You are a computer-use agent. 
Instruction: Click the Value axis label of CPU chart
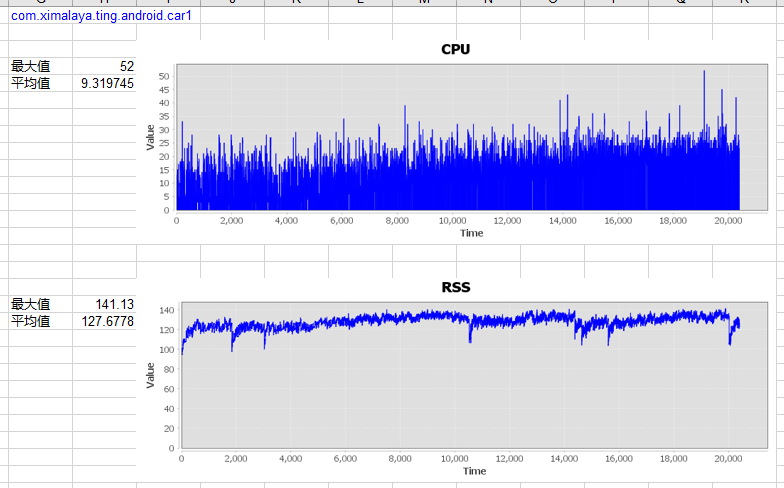tap(150, 138)
